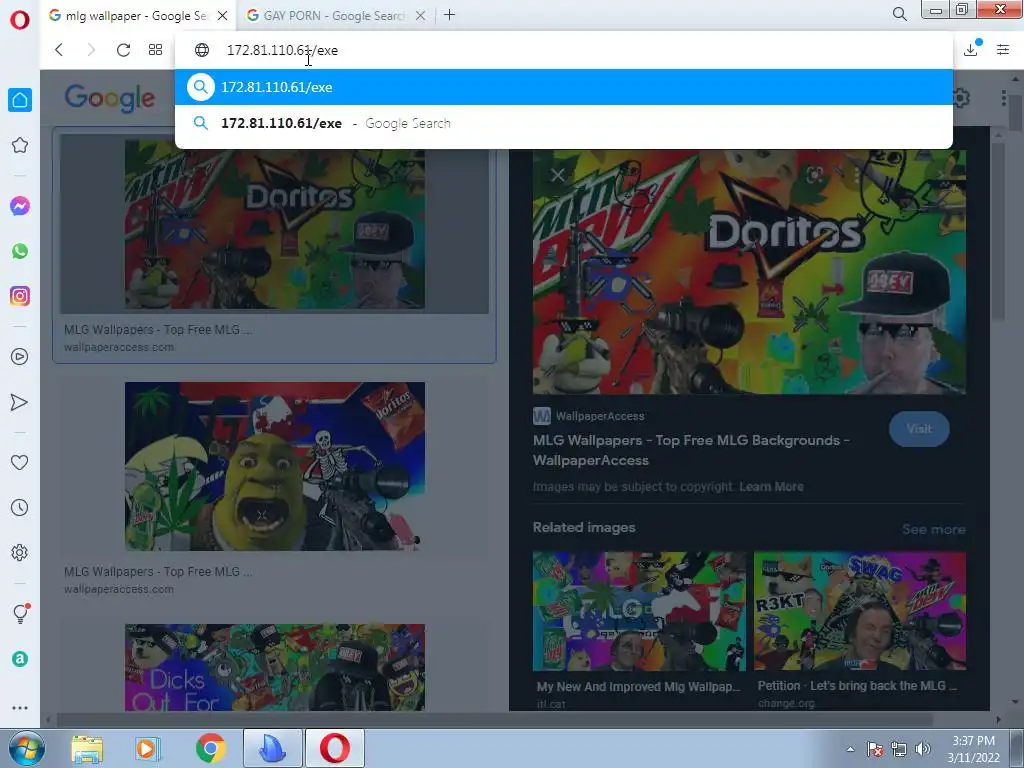Click the Visit button in preview

point(919,429)
